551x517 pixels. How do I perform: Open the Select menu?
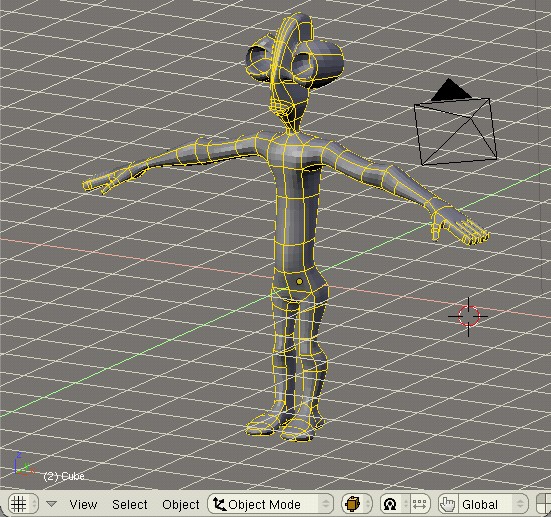pos(130,505)
